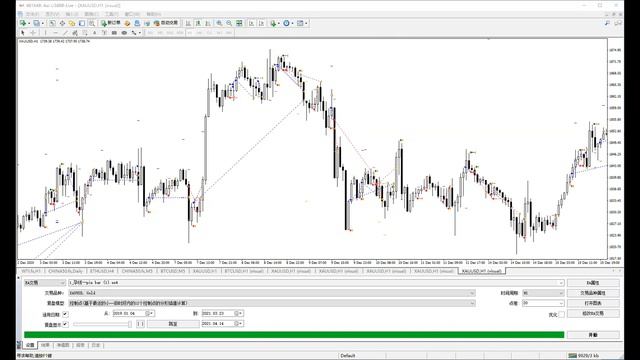Select the arrow cursor tool
This screenshot has width=640, height=360.
[22, 33]
